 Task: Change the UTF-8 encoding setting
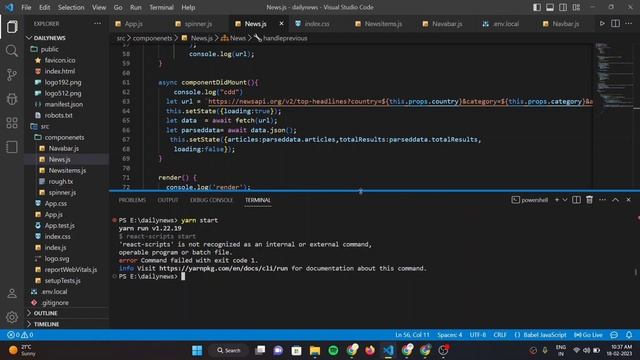pos(478,335)
